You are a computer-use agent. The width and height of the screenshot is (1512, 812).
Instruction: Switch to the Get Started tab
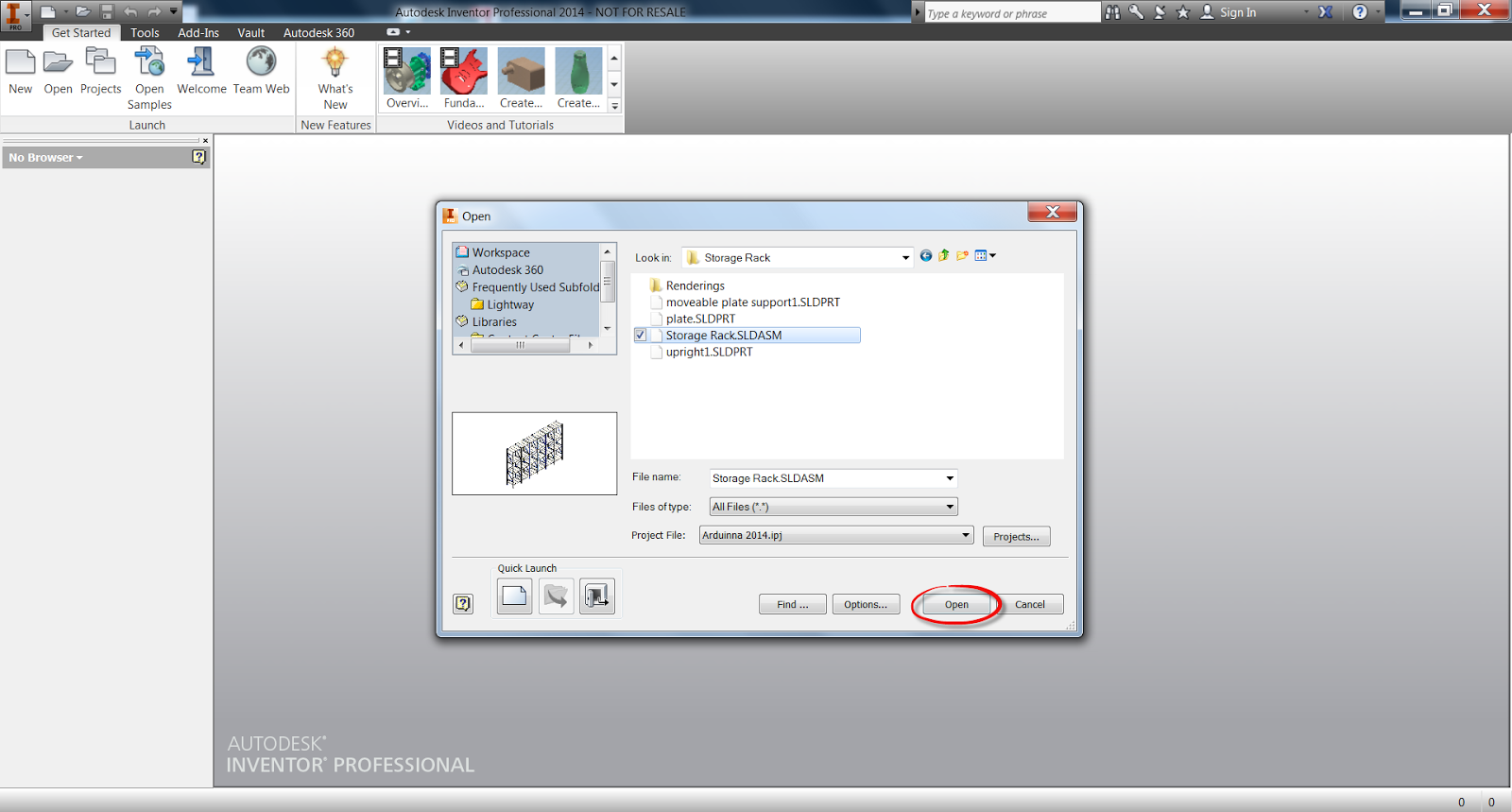tap(81, 32)
